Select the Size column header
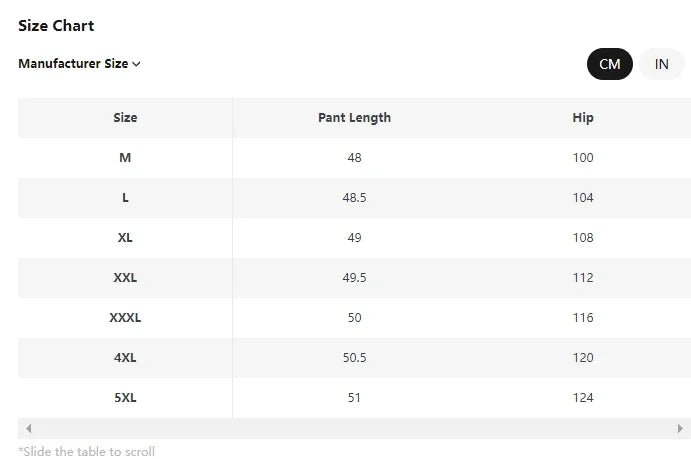Viewport: 691px width, 459px height. (x=125, y=118)
